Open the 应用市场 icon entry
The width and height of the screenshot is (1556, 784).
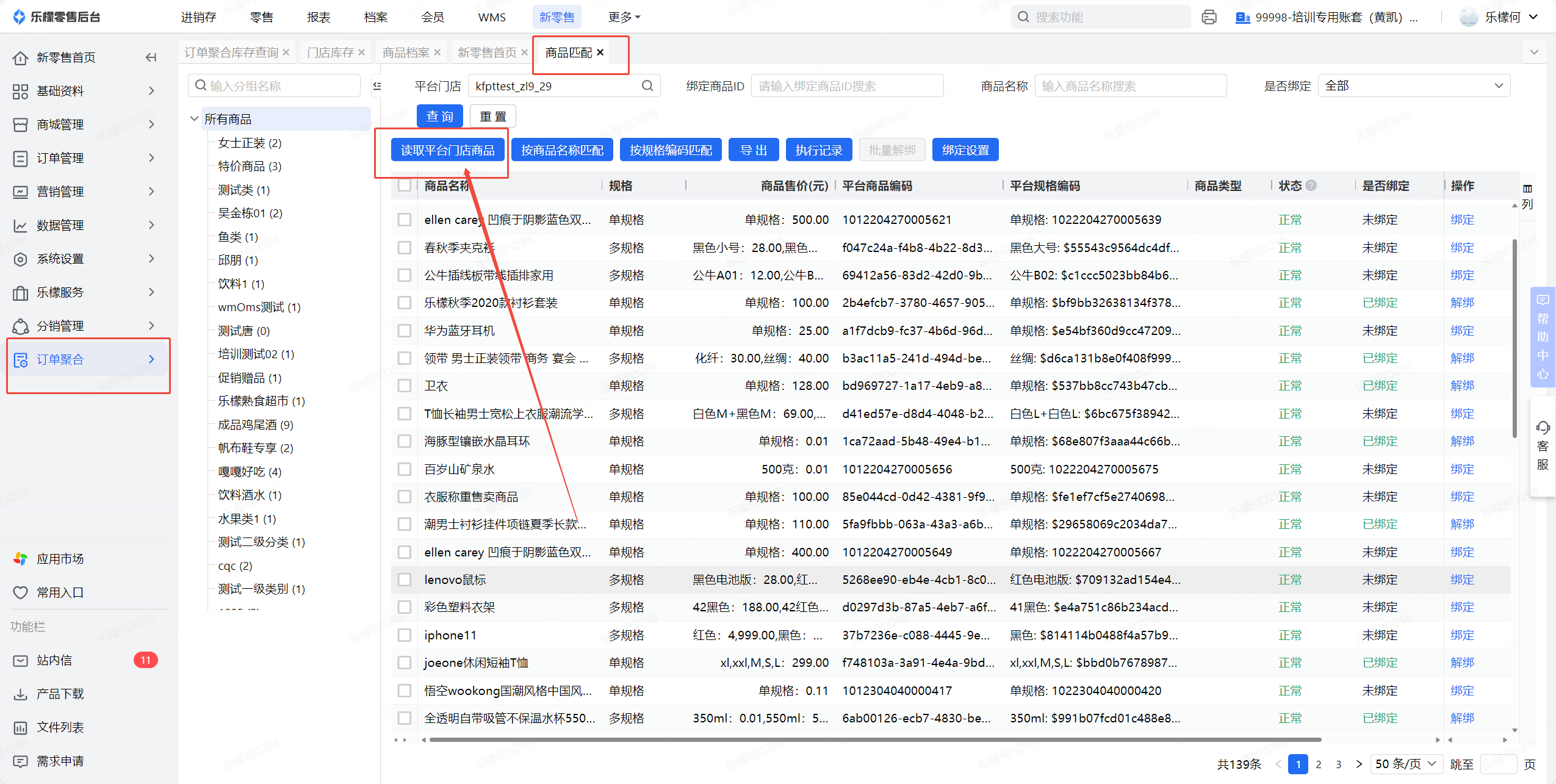(21, 558)
